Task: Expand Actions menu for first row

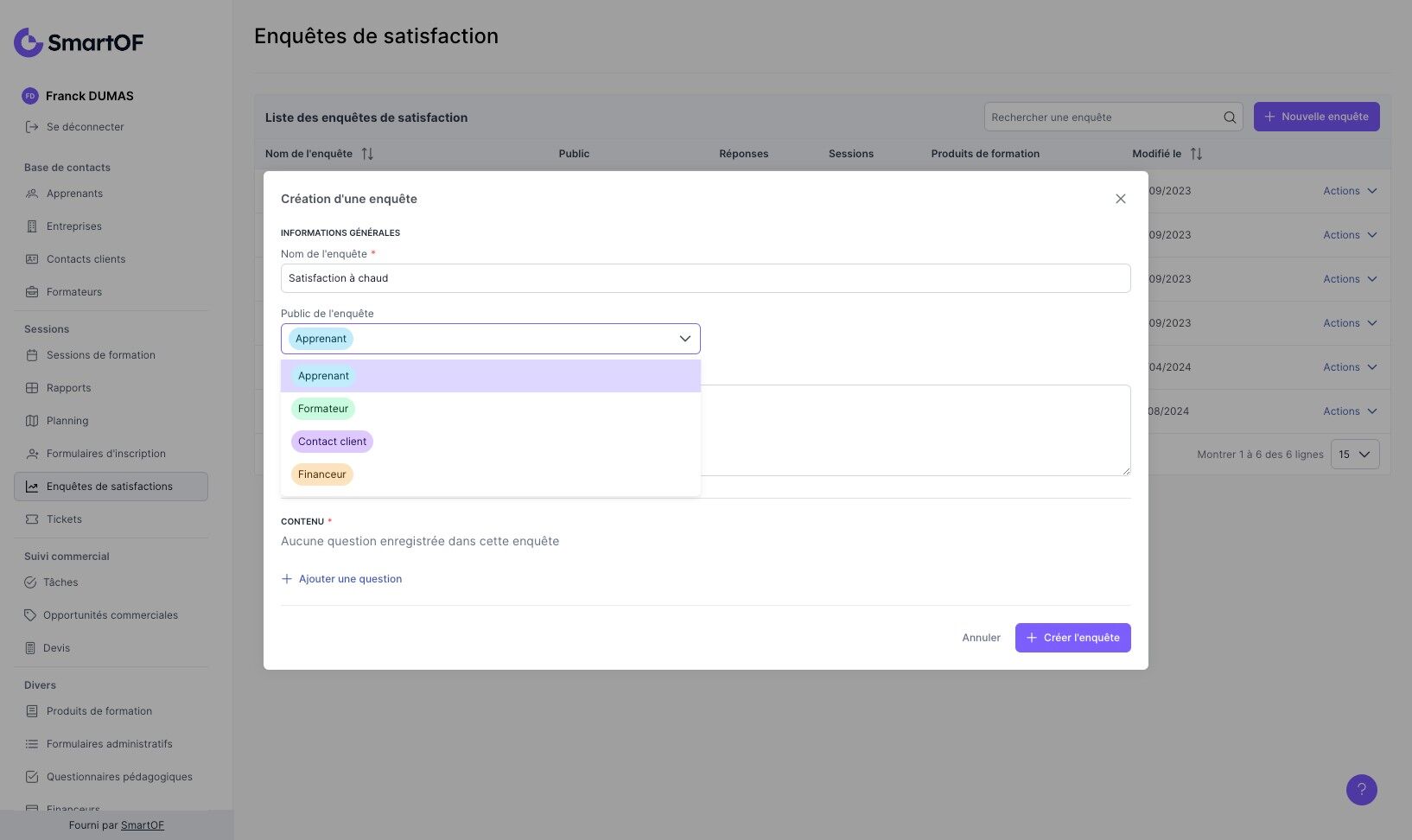Action: (x=1350, y=191)
